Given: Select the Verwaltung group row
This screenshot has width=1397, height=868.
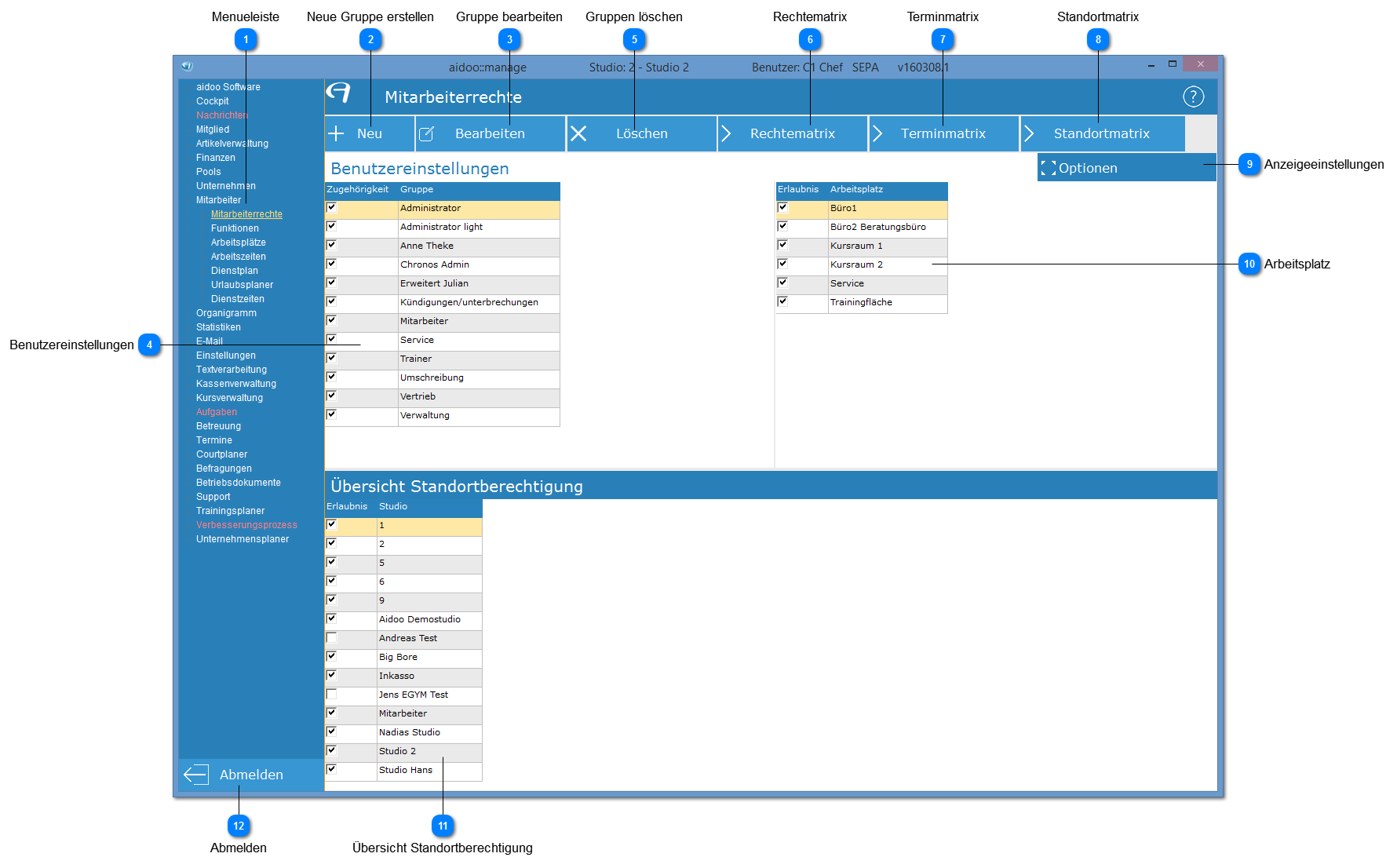Looking at the screenshot, I should tap(443, 415).
